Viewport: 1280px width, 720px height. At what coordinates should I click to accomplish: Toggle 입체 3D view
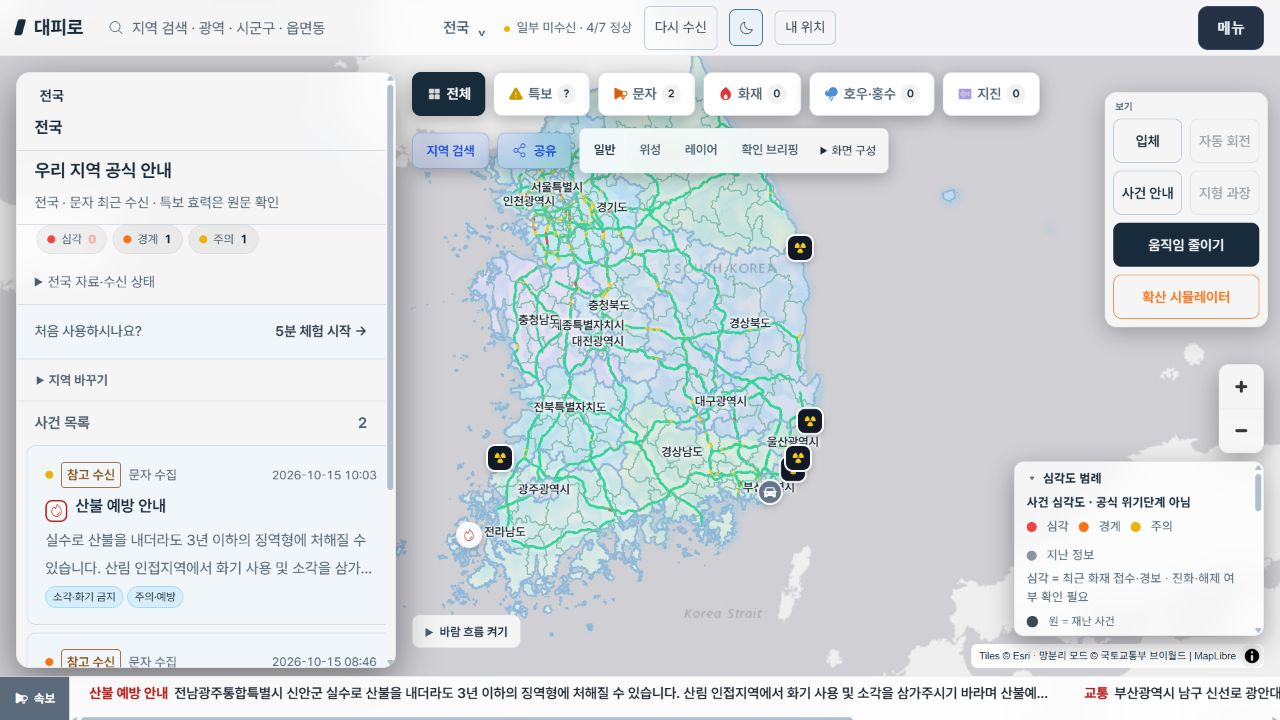(1147, 141)
